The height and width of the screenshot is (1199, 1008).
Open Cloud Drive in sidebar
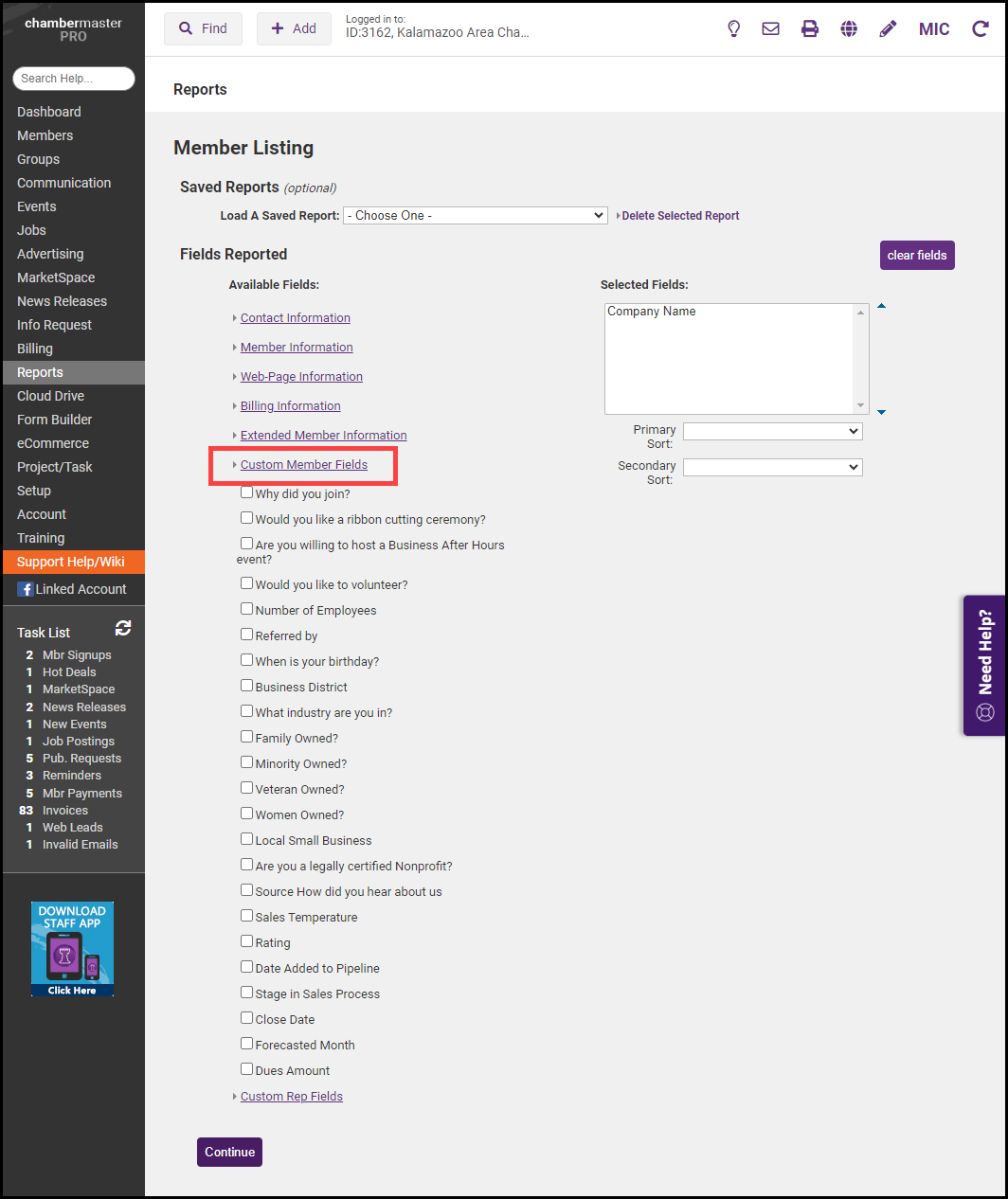(x=50, y=396)
